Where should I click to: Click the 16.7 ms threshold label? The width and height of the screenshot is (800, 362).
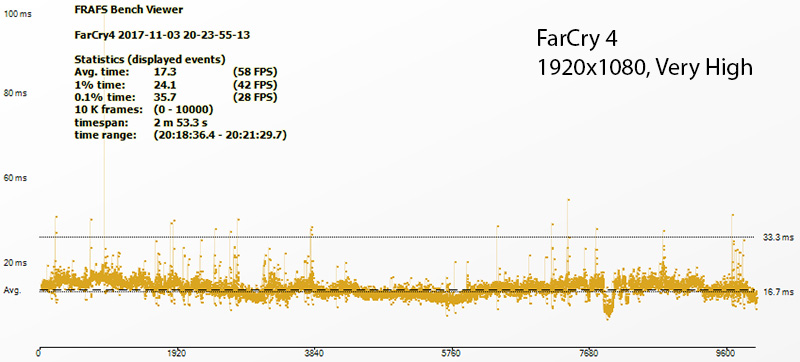pyautogui.click(x=779, y=293)
